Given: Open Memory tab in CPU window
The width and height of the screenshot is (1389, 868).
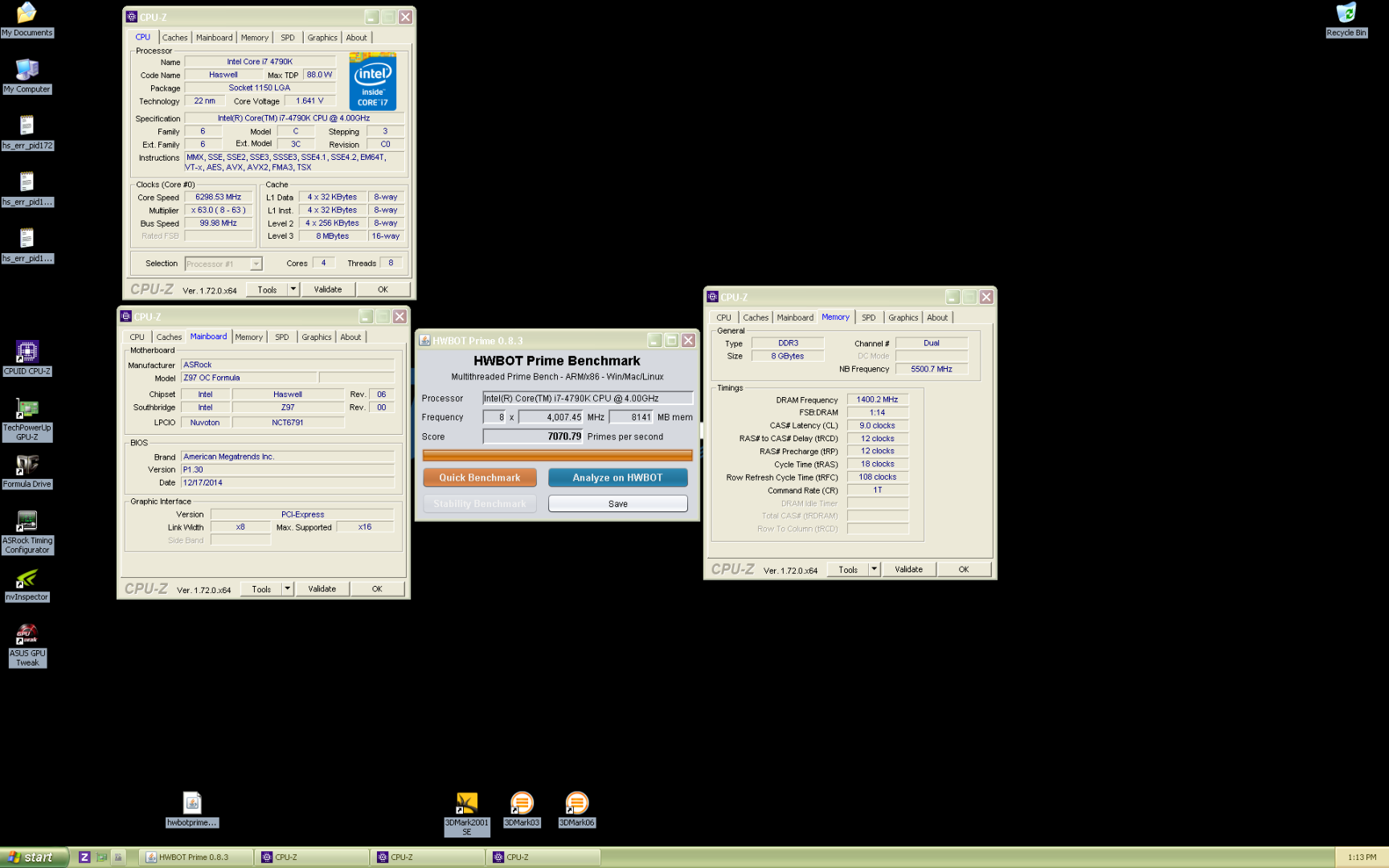Looking at the screenshot, I should tap(255, 38).
